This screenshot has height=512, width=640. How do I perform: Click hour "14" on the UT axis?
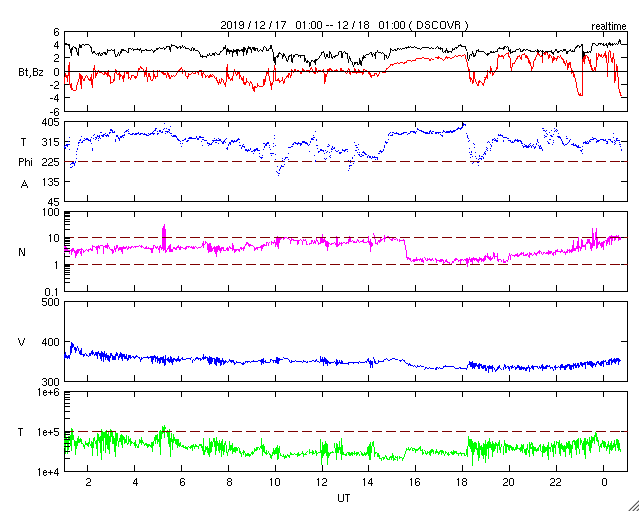coord(369,482)
